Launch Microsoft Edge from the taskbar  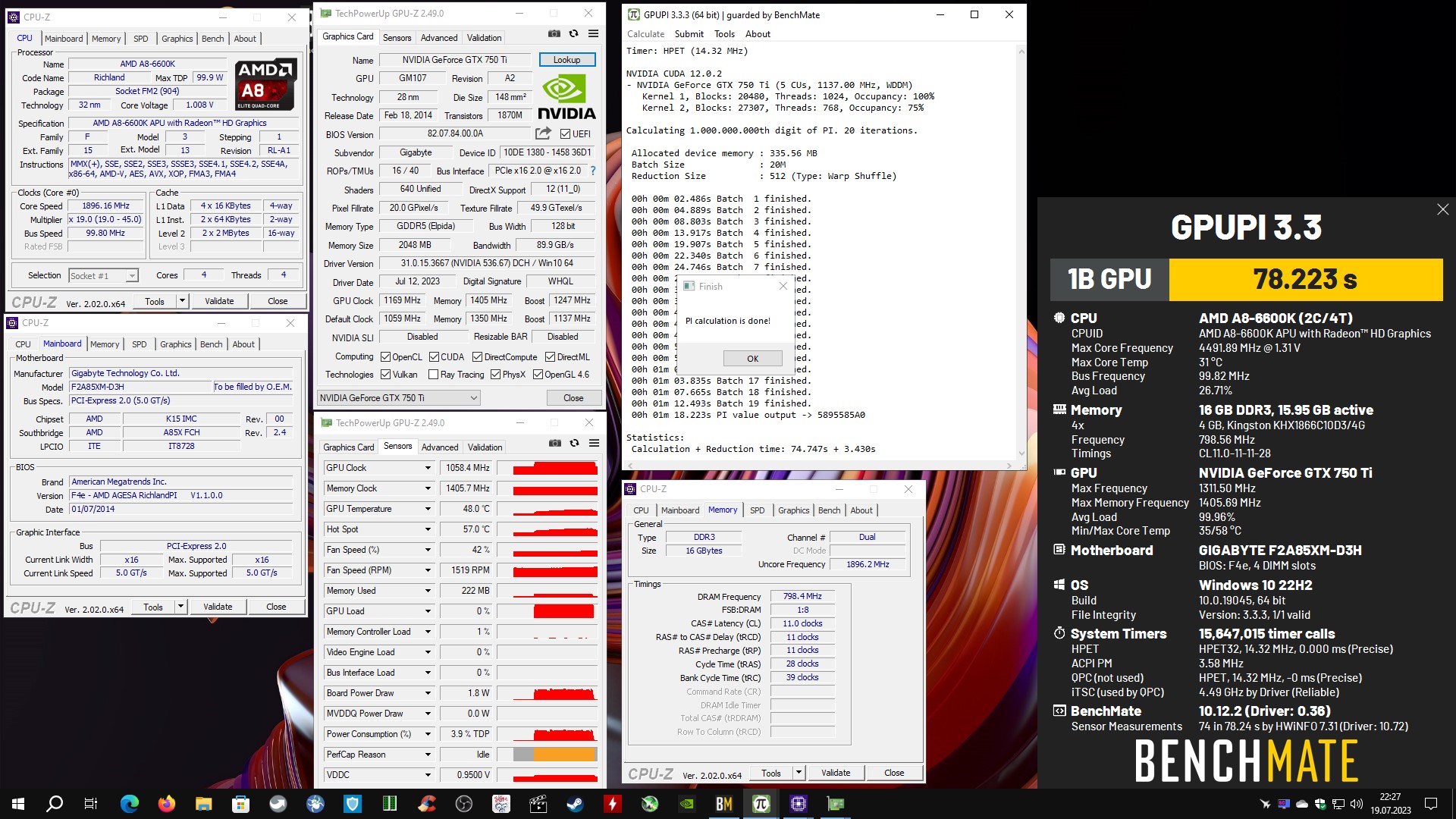click(x=130, y=804)
